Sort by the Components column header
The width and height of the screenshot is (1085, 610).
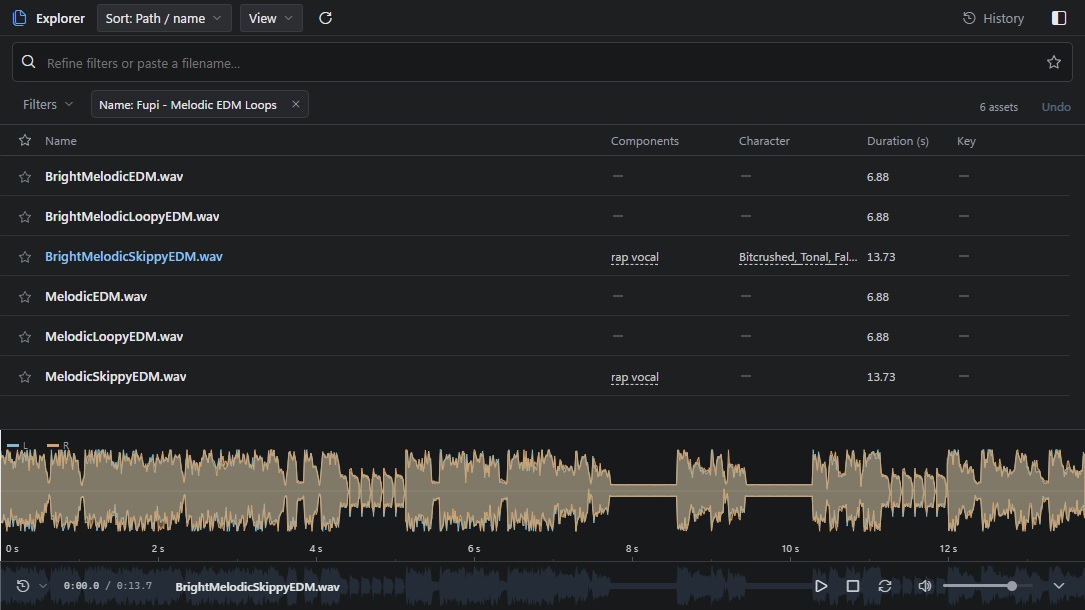(x=644, y=141)
